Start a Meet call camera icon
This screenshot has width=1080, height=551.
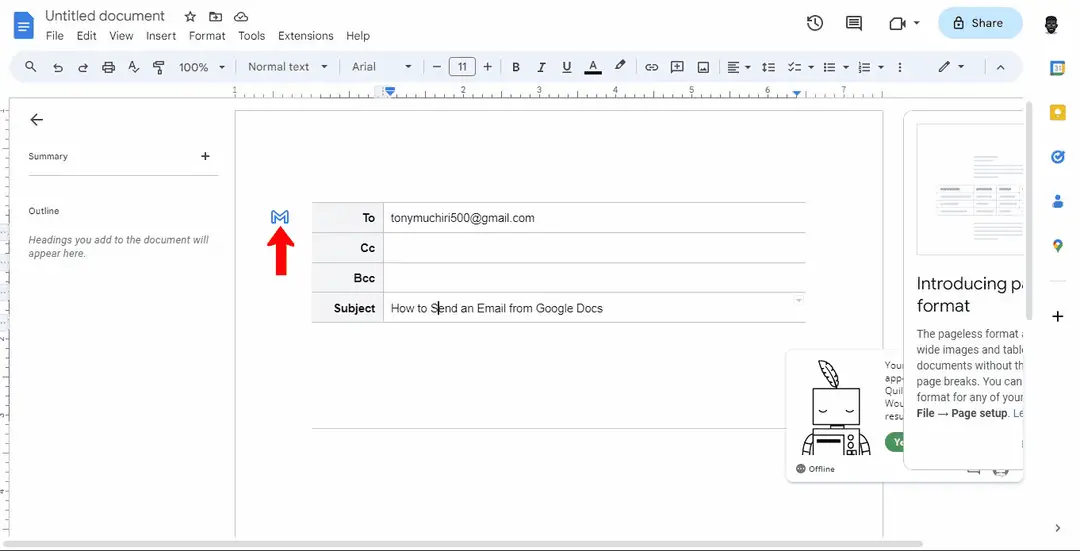click(x=897, y=23)
